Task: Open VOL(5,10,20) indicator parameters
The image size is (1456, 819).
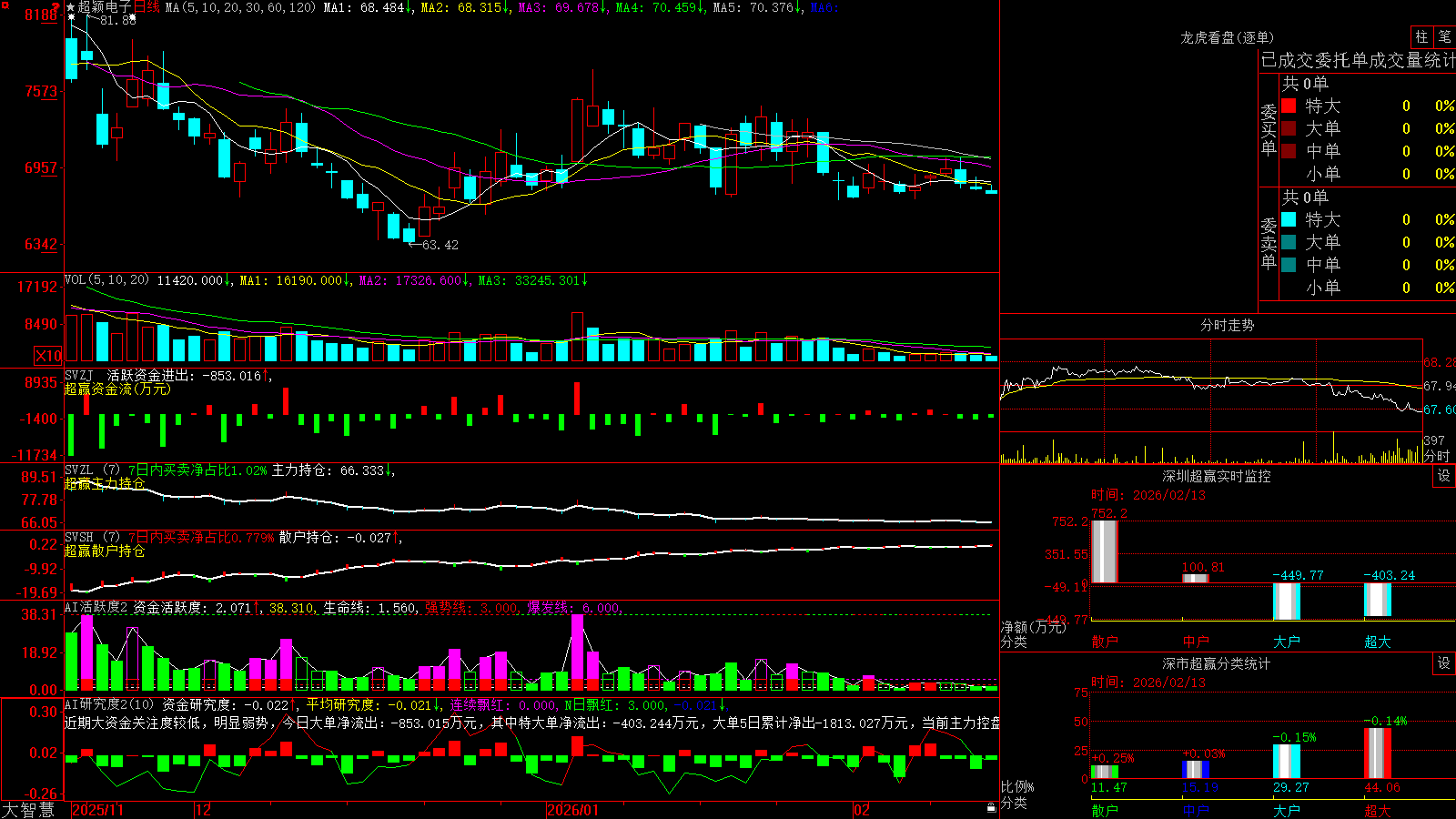Action: click(x=107, y=280)
